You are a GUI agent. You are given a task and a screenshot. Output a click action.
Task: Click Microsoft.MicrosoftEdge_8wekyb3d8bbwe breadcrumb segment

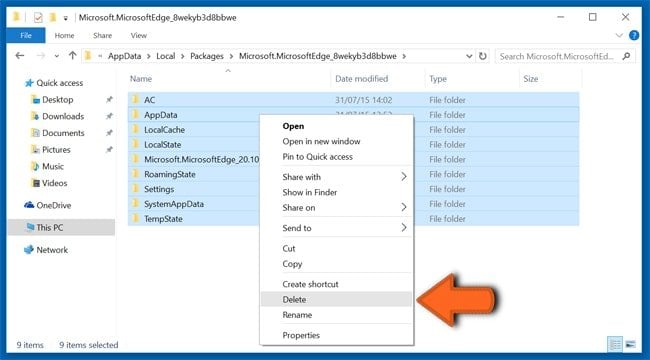click(x=318, y=56)
